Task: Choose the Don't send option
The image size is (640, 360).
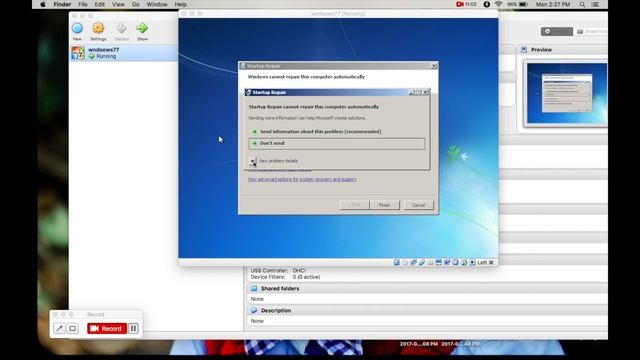Action: 337,144
